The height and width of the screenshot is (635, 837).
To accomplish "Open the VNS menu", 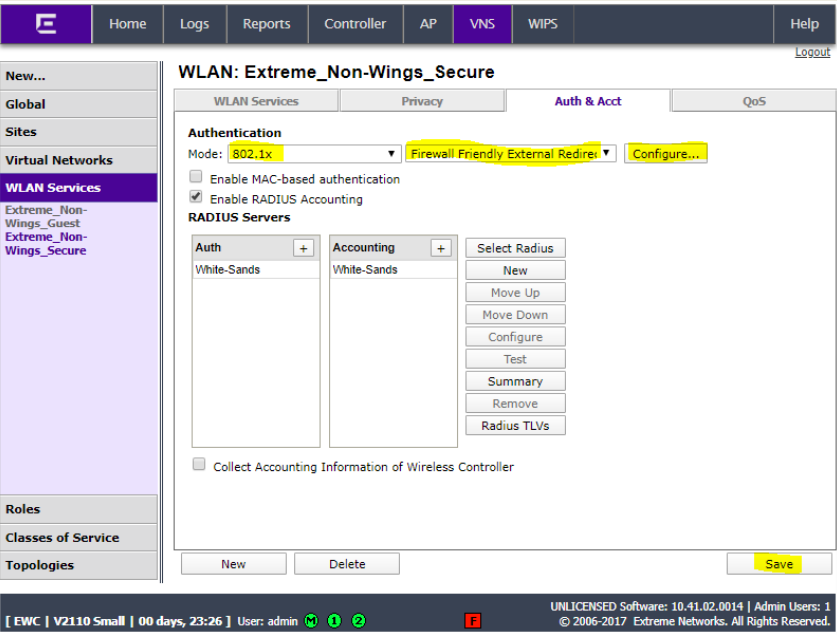I will click(x=483, y=24).
